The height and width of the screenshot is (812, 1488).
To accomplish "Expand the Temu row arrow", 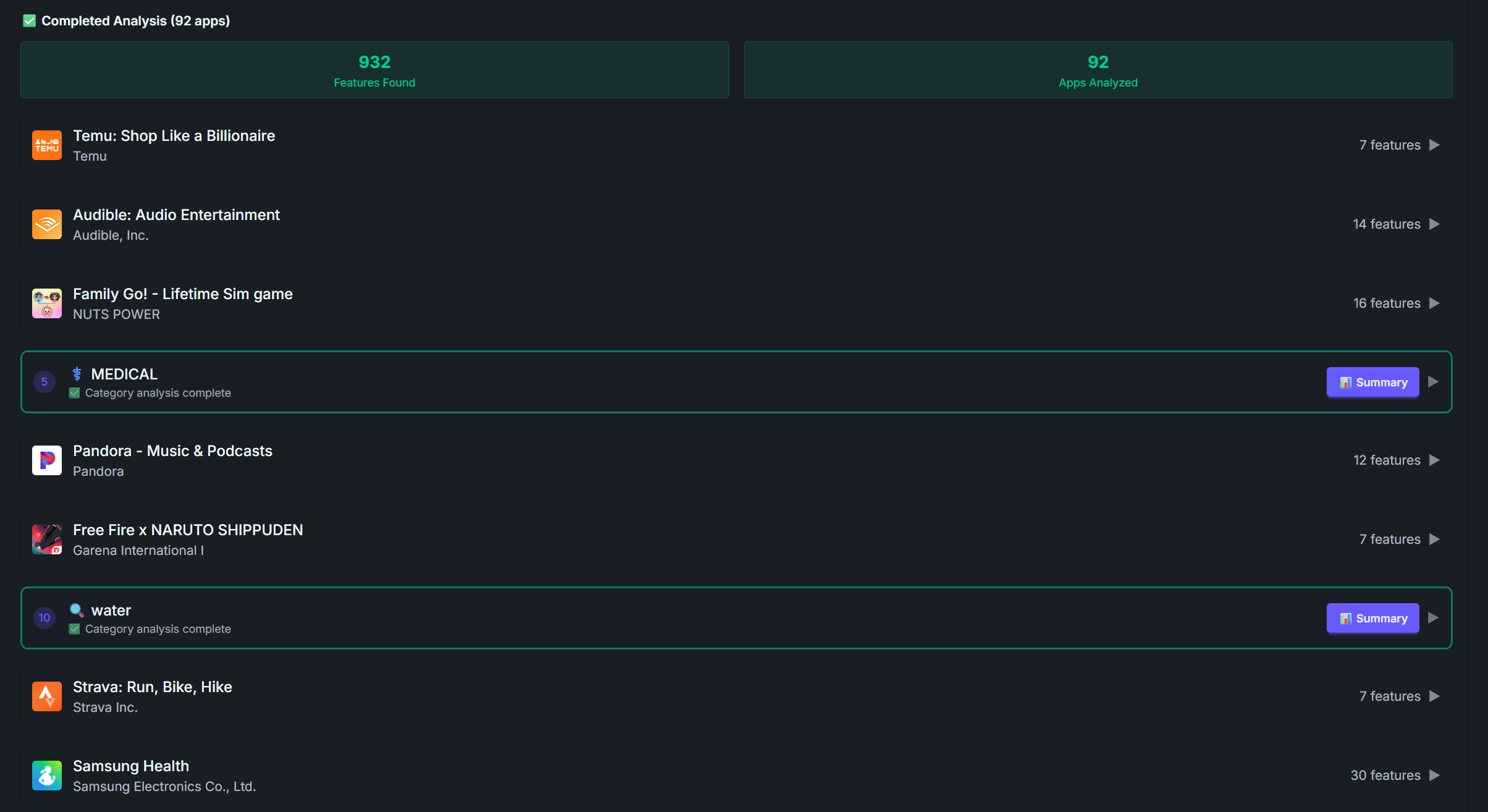I will coord(1435,145).
